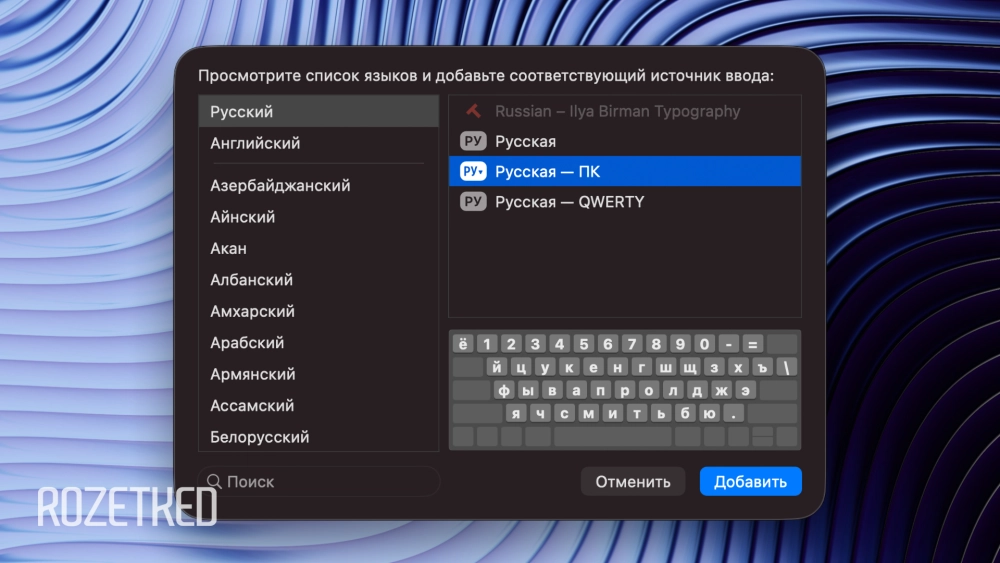
Task: Focus the Поиск search field
Action: pyautogui.click(x=325, y=481)
